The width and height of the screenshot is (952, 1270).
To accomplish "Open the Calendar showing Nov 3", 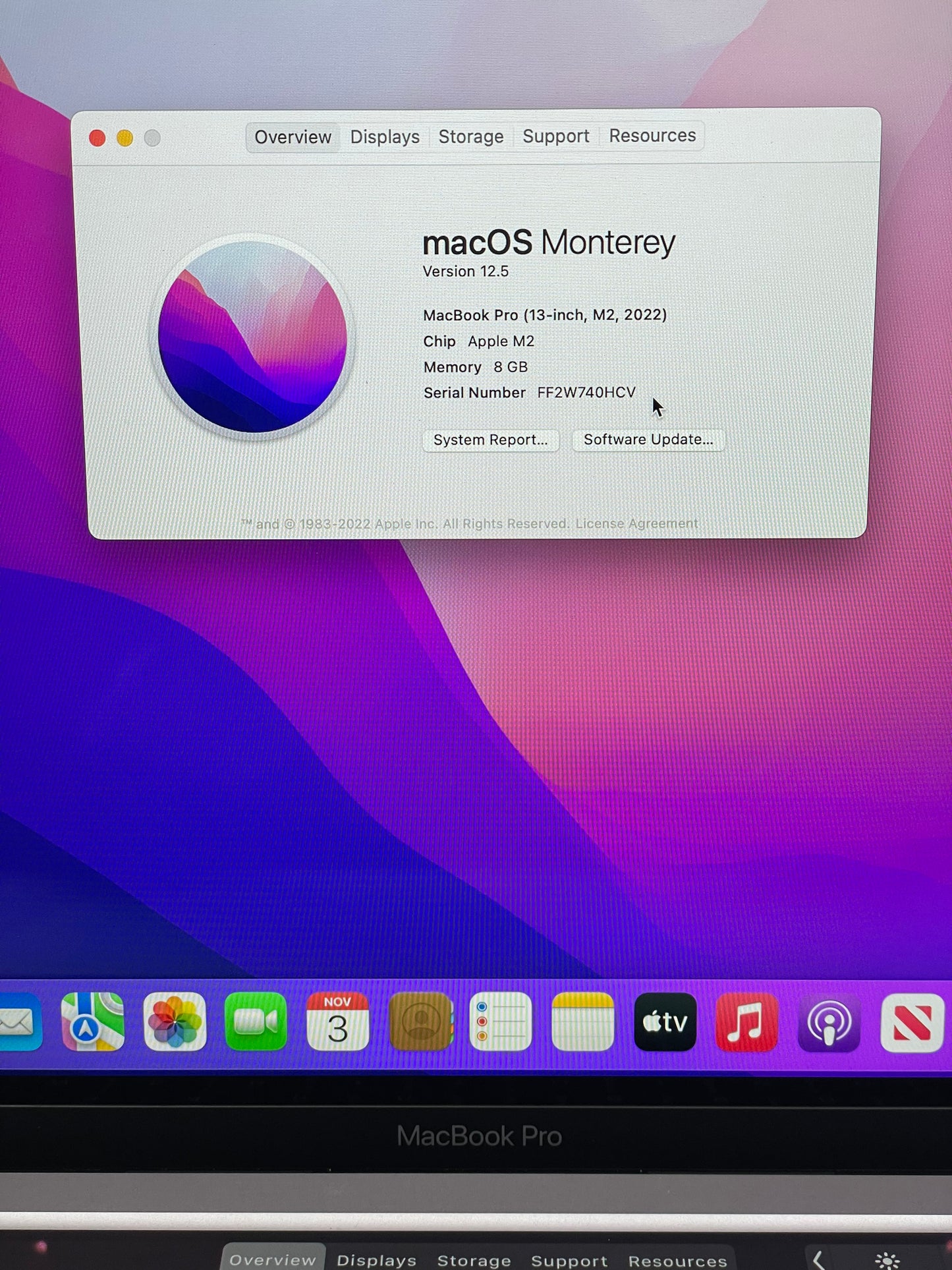I will pyautogui.click(x=337, y=1022).
